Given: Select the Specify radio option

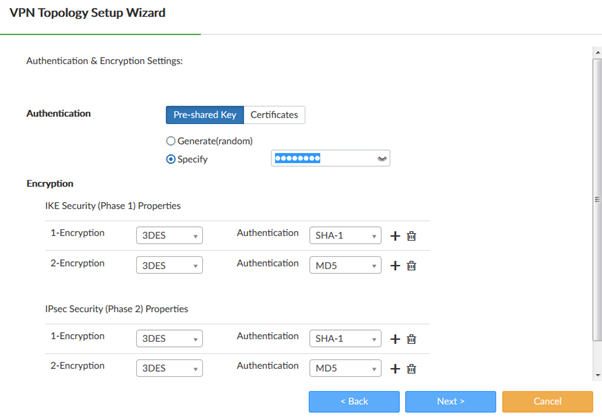Looking at the screenshot, I should click(x=171, y=159).
